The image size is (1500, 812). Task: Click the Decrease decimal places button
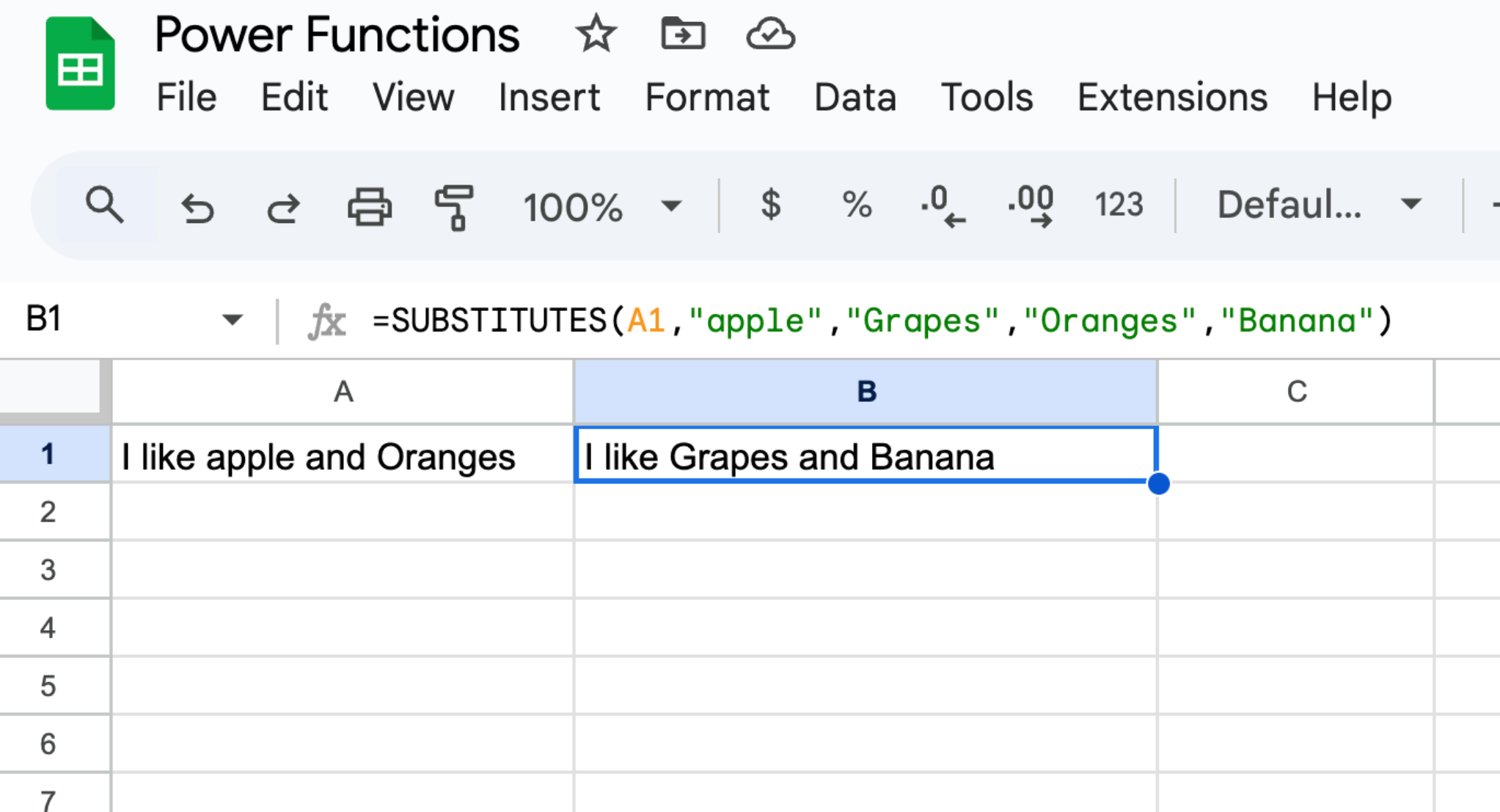pyautogui.click(x=943, y=206)
